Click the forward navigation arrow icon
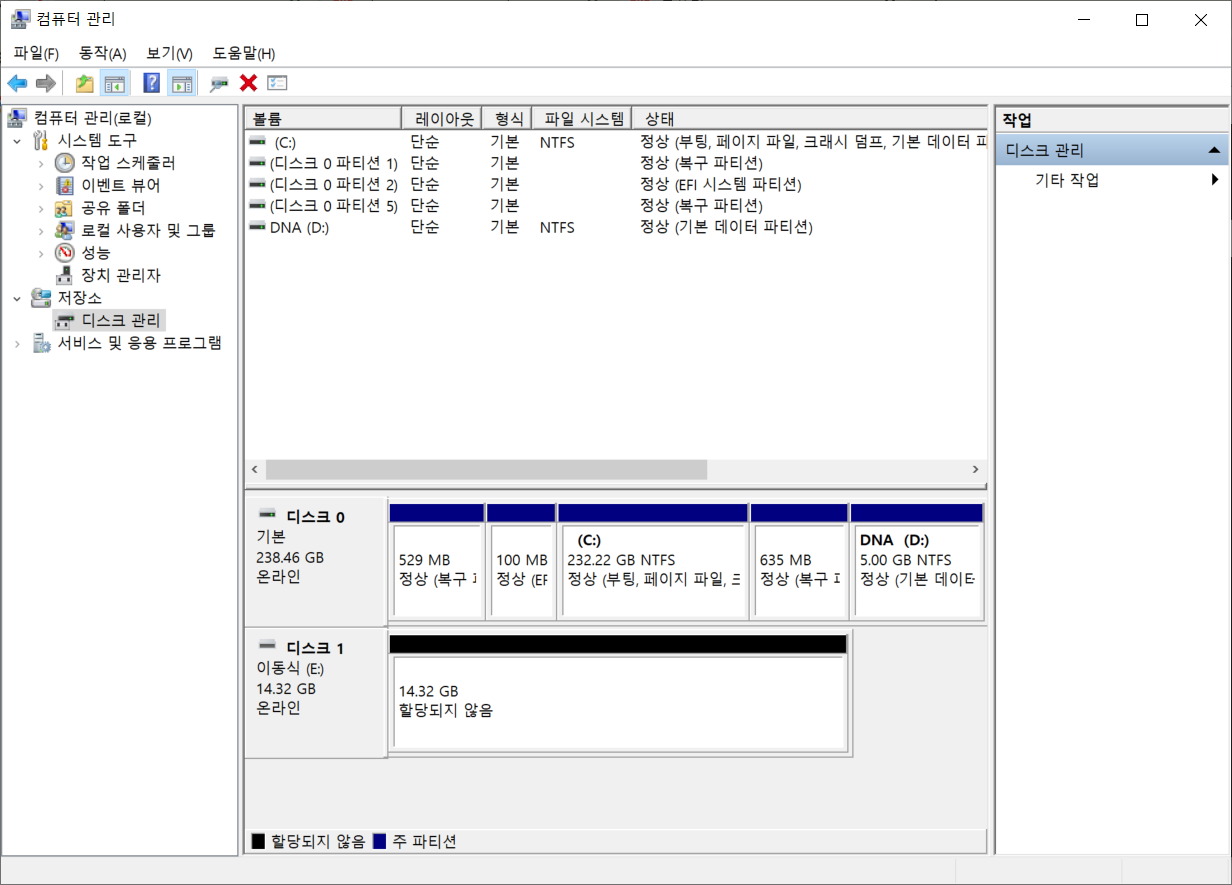This screenshot has height=885, width=1232. [x=45, y=82]
